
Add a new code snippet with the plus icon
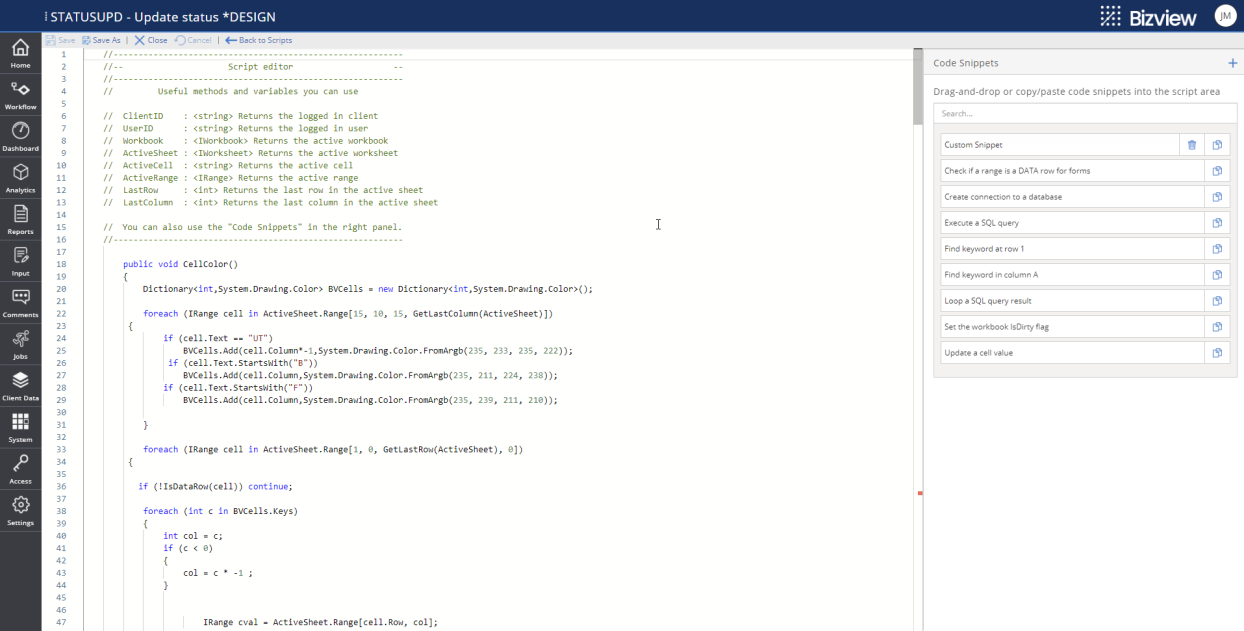(x=1232, y=62)
